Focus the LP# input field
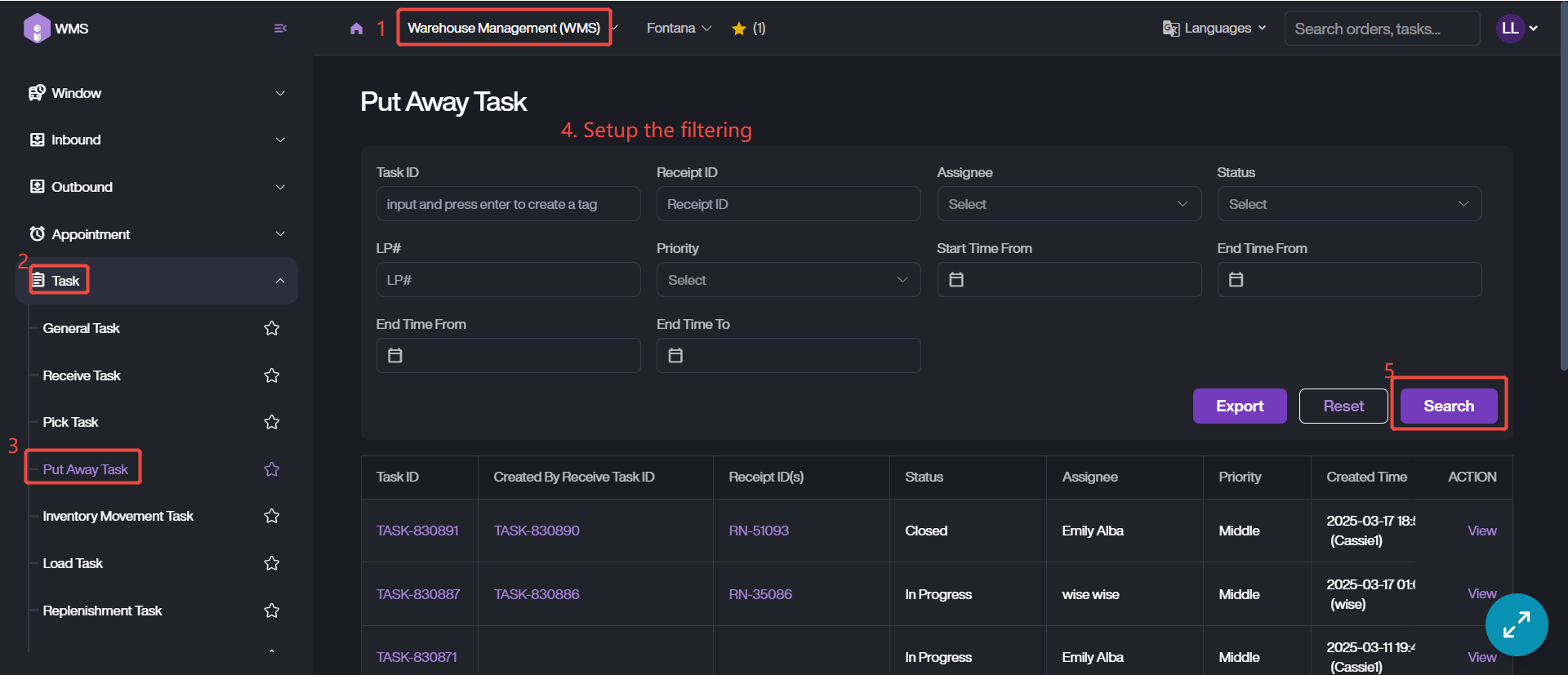The height and width of the screenshot is (675, 1568). pos(508,280)
